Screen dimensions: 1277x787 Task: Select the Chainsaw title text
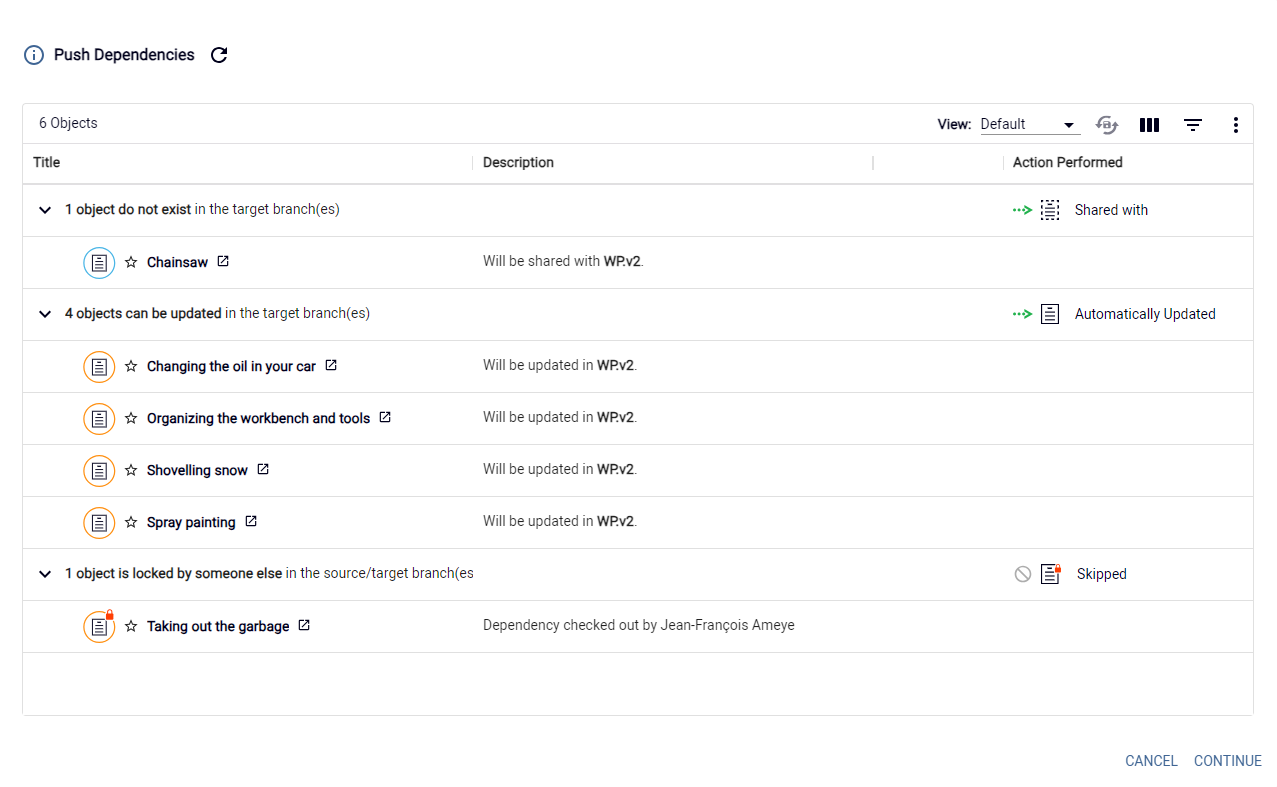coord(178,262)
